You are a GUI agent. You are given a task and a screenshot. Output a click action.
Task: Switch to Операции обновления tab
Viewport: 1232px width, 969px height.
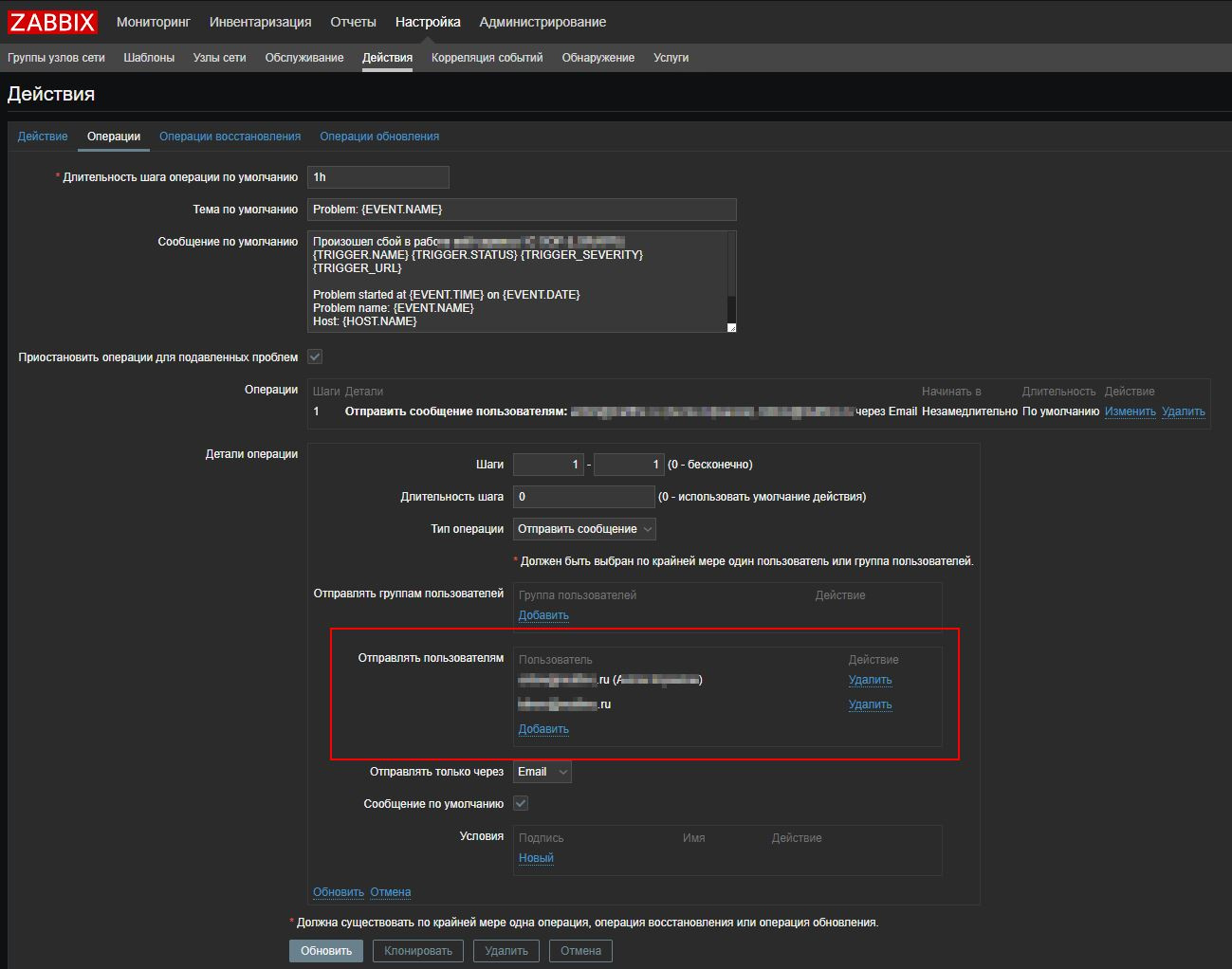coord(379,137)
